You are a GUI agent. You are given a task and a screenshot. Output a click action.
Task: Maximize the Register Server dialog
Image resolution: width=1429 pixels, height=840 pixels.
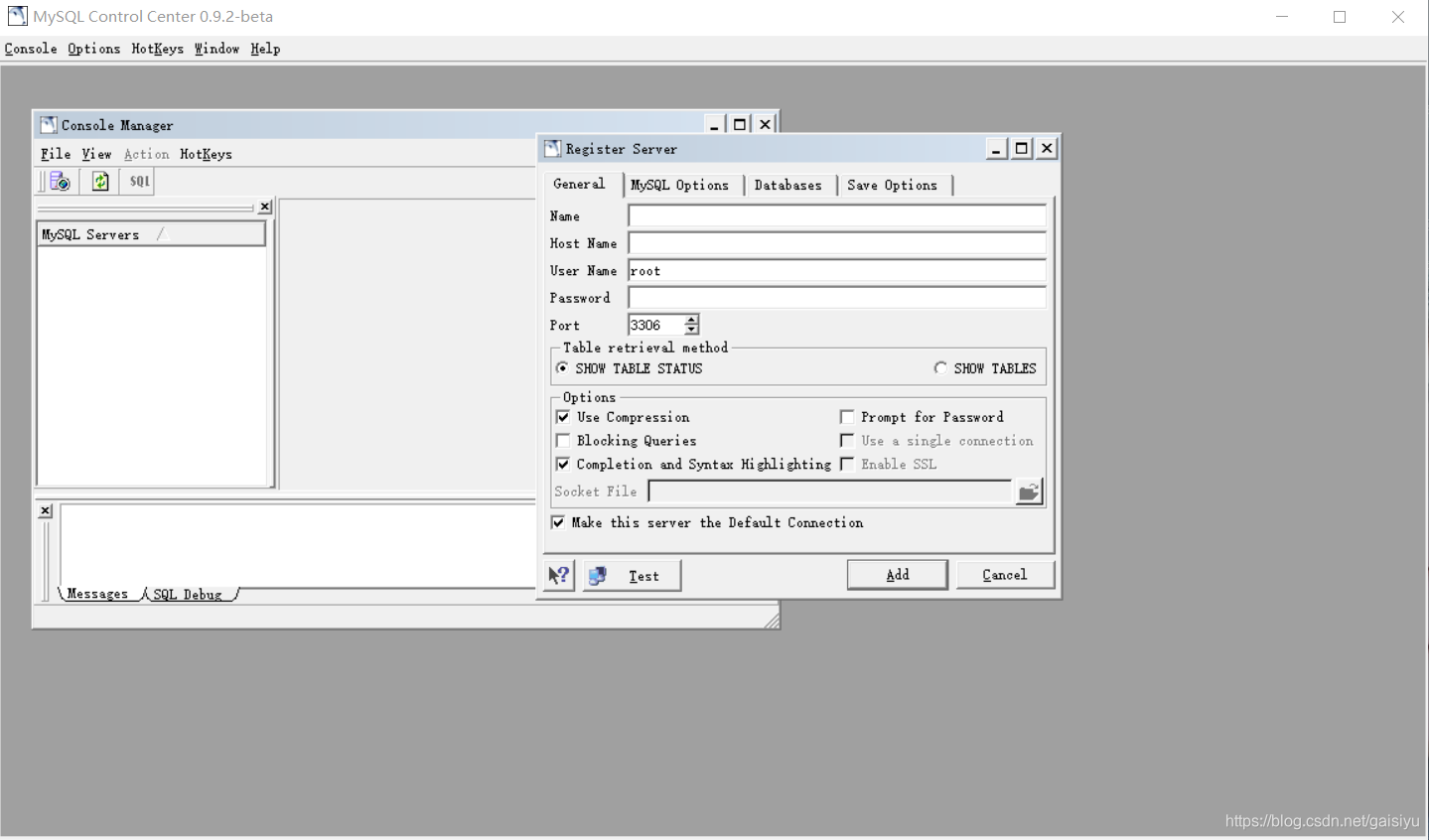1021,148
